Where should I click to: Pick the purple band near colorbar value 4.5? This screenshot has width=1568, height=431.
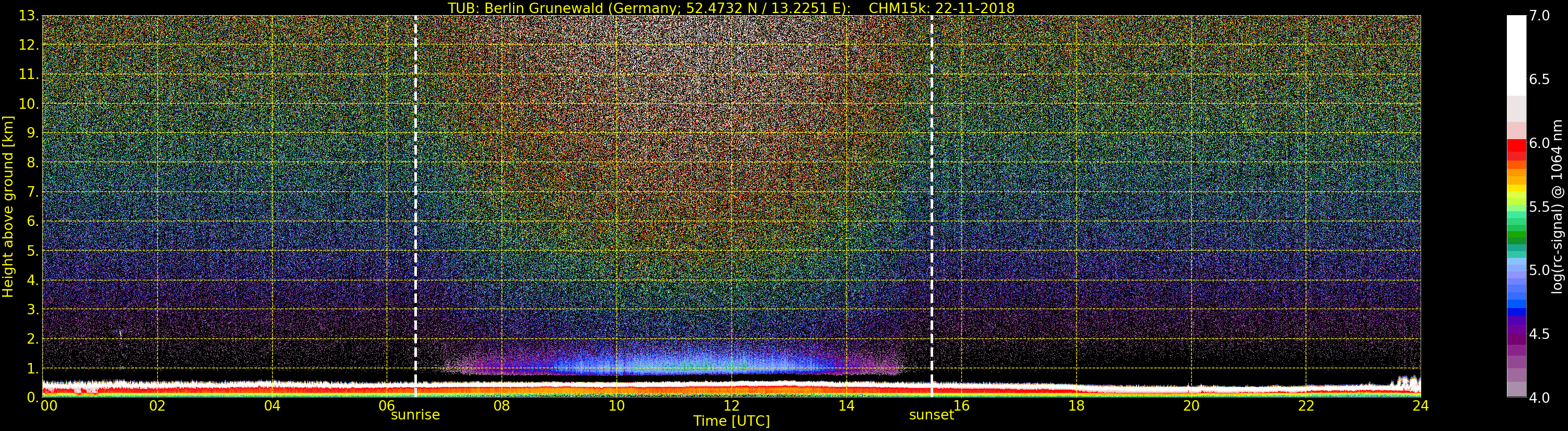pyautogui.click(x=1516, y=334)
